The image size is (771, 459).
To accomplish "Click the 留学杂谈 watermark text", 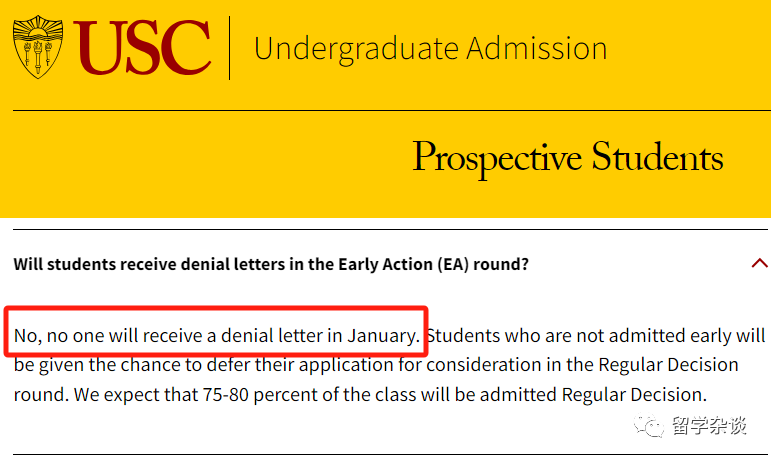I will tap(709, 426).
